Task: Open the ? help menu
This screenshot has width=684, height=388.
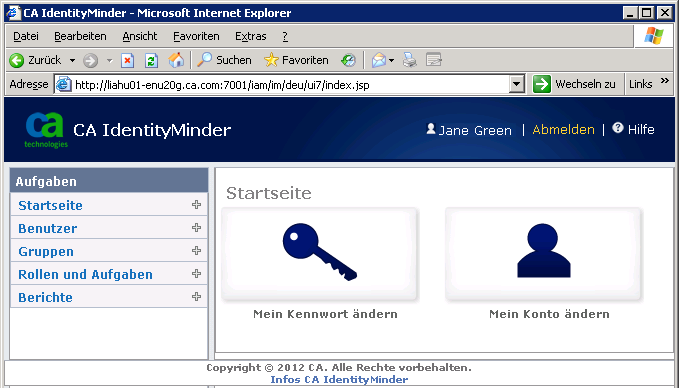Action: coord(285,36)
